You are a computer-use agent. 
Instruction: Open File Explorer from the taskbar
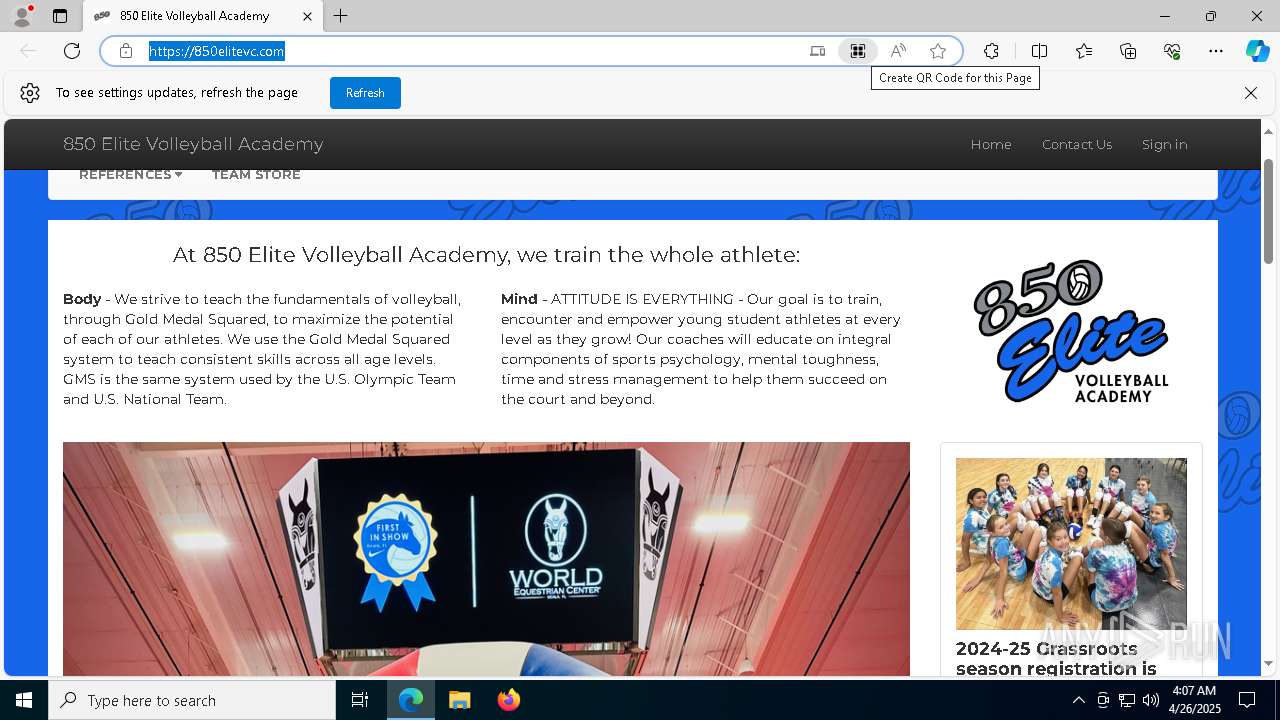tap(459, 700)
